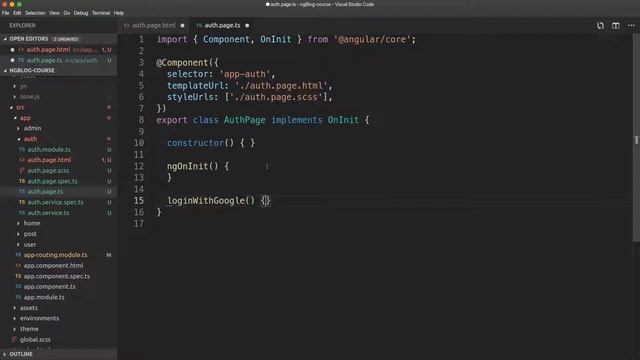Expand the Outline section
The image size is (640, 360).
click(x=58, y=354)
